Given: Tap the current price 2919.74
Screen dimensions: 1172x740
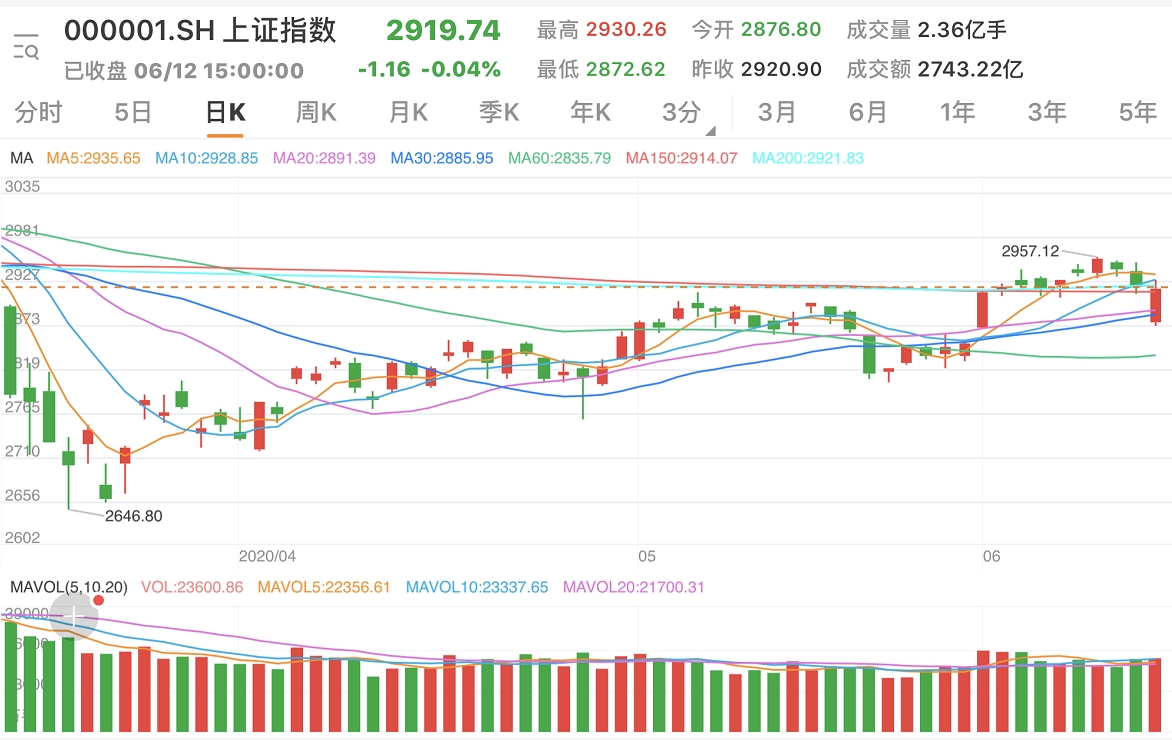Looking at the screenshot, I should 443,31.
